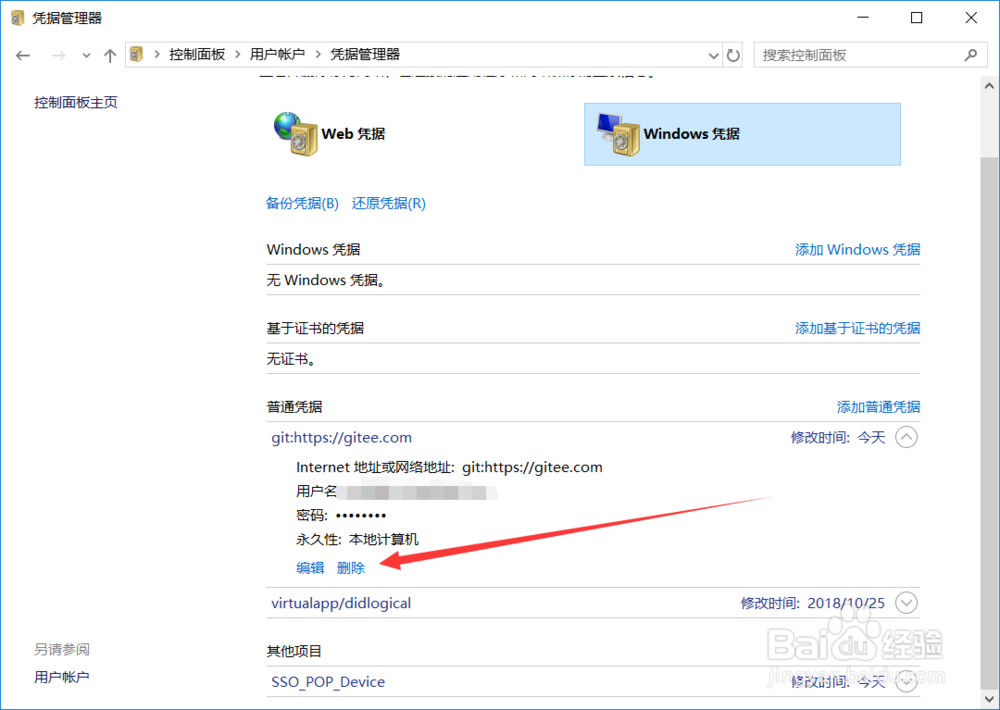
Task: Open the address bar history dropdown
Action: 713,55
